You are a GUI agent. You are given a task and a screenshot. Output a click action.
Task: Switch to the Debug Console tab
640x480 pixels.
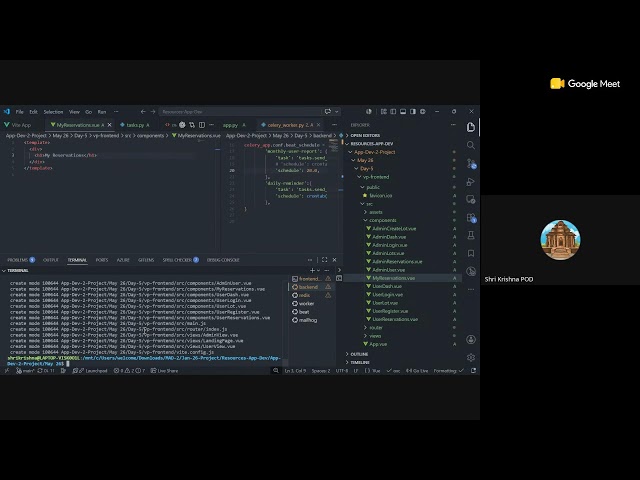tap(223, 260)
